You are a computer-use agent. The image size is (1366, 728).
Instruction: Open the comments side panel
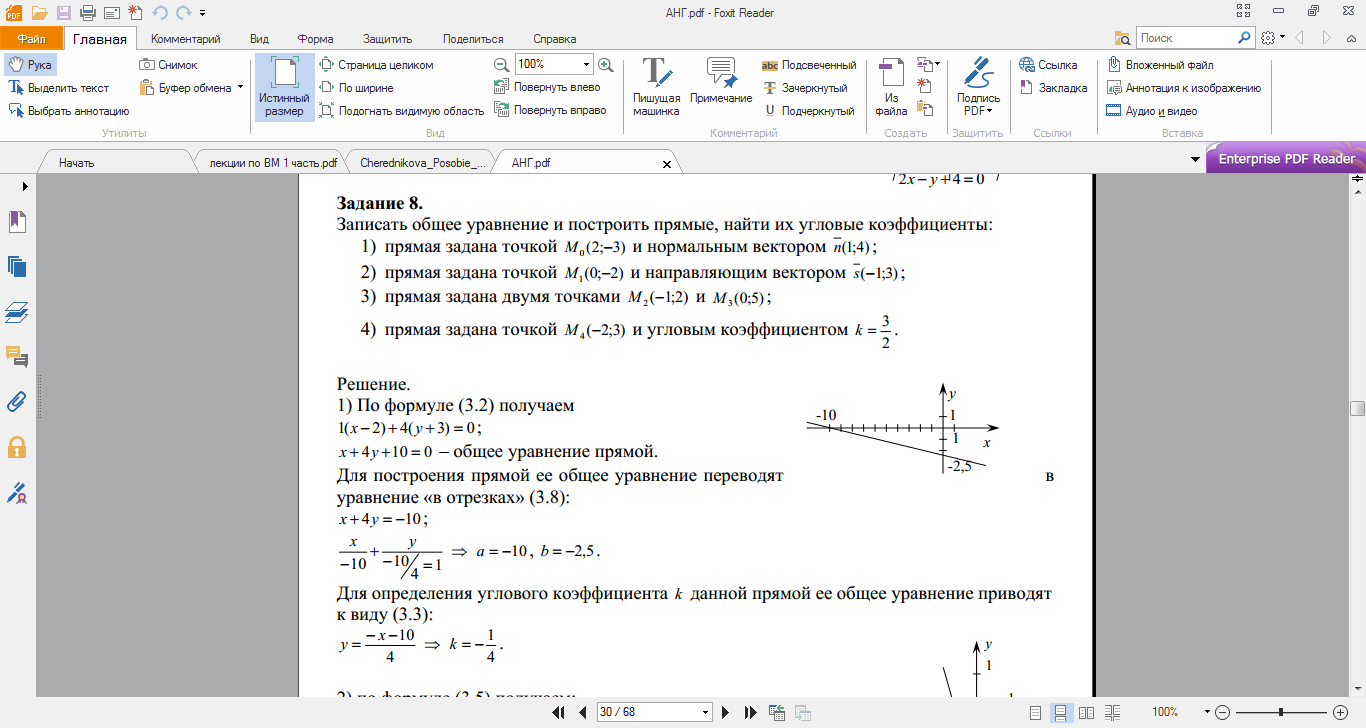[x=17, y=357]
